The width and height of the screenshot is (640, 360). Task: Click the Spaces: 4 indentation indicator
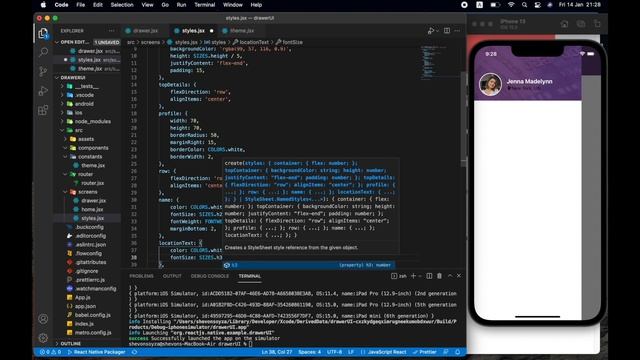click(309, 352)
